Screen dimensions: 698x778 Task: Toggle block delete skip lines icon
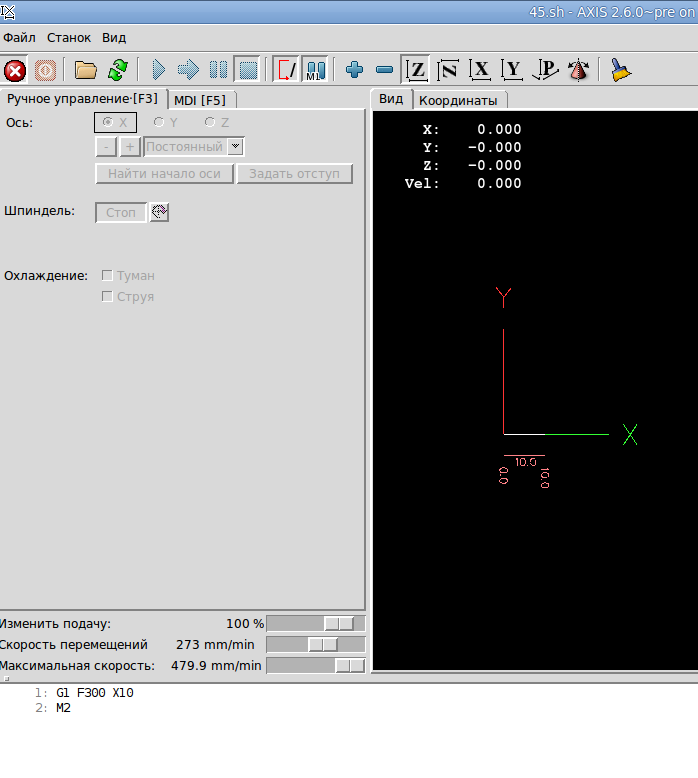click(286, 70)
